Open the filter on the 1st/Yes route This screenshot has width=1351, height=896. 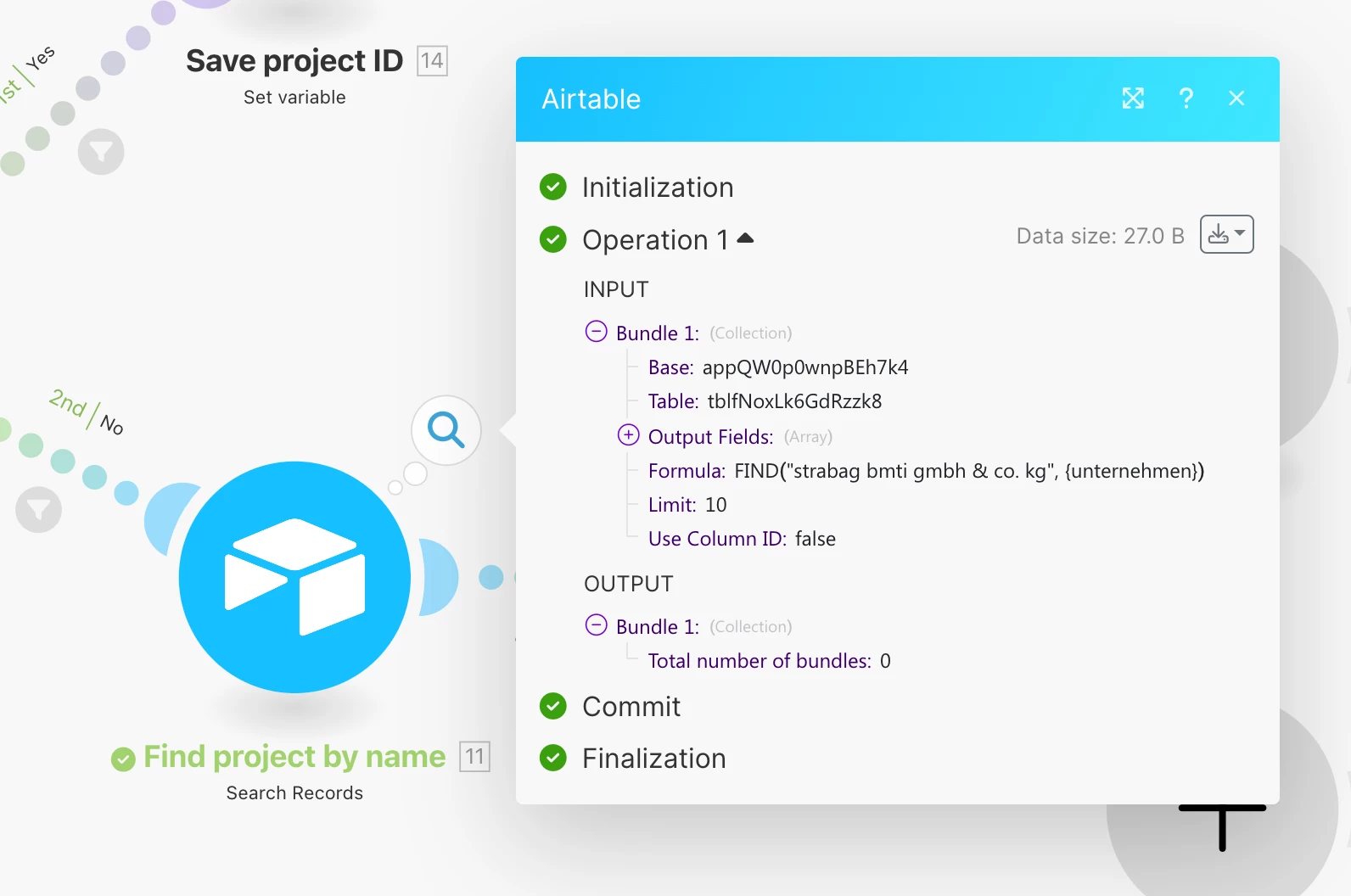[x=101, y=152]
